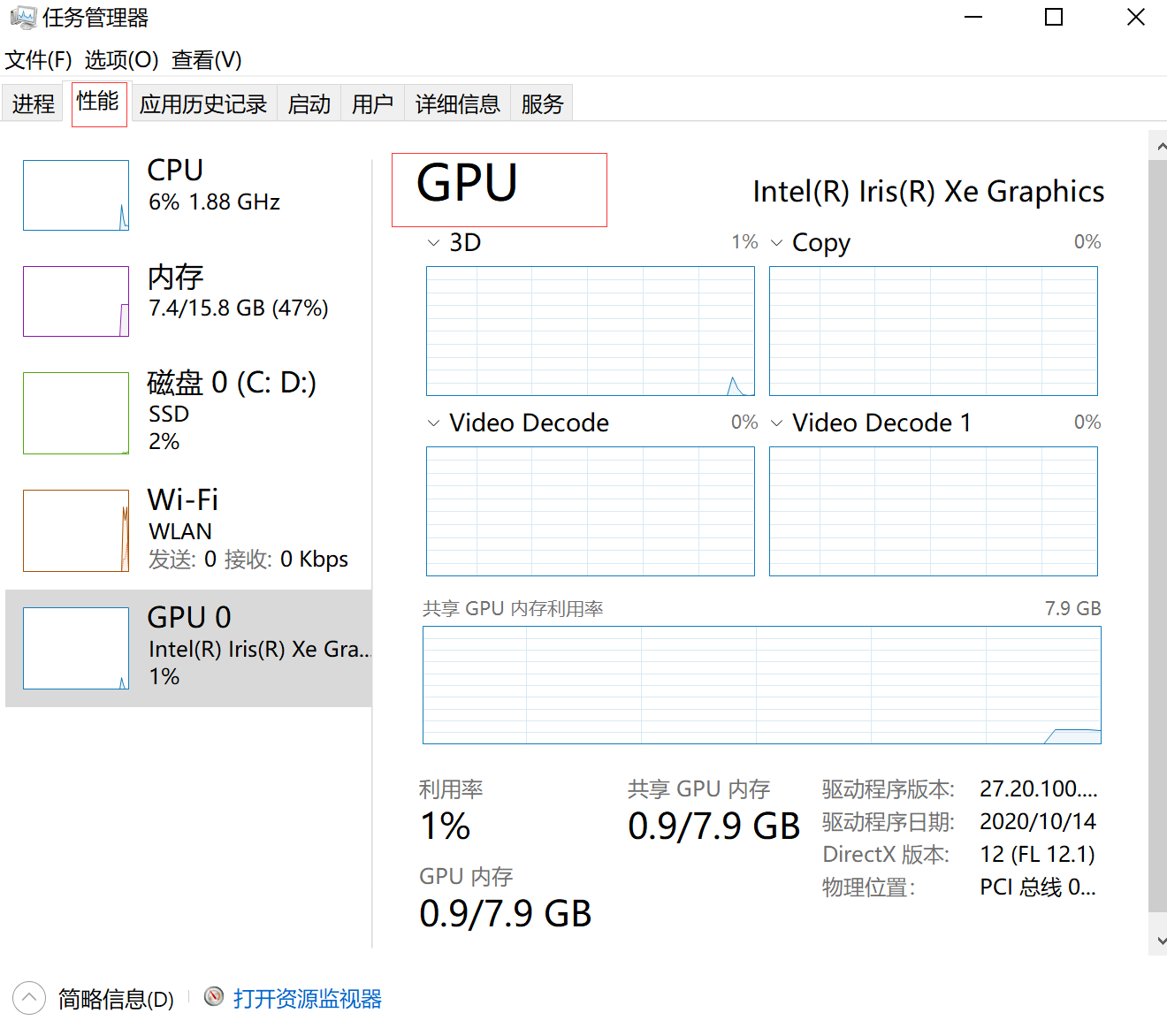Switch to the 详细信息 tab
This screenshot has height=1036, width=1167.
[x=456, y=103]
